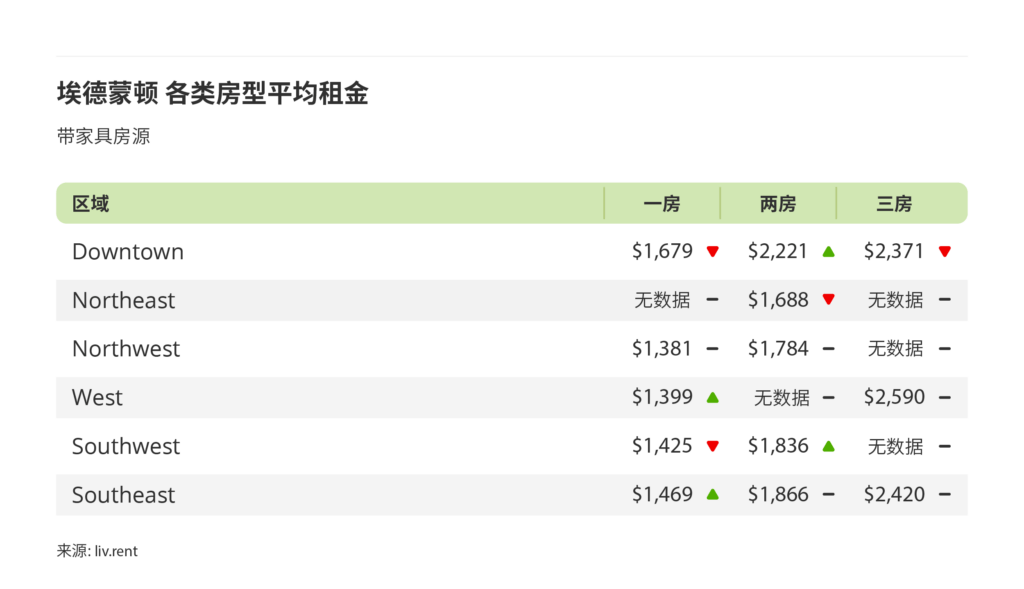Click green up arrow beside Southwest $1,836
The width and height of the screenshot is (1024, 589).
click(x=828, y=446)
